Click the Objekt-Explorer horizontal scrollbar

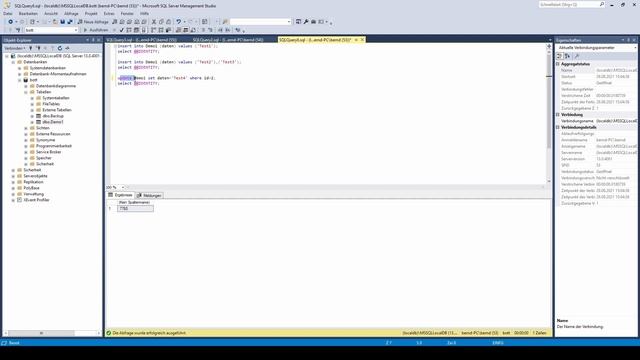coord(41,333)
